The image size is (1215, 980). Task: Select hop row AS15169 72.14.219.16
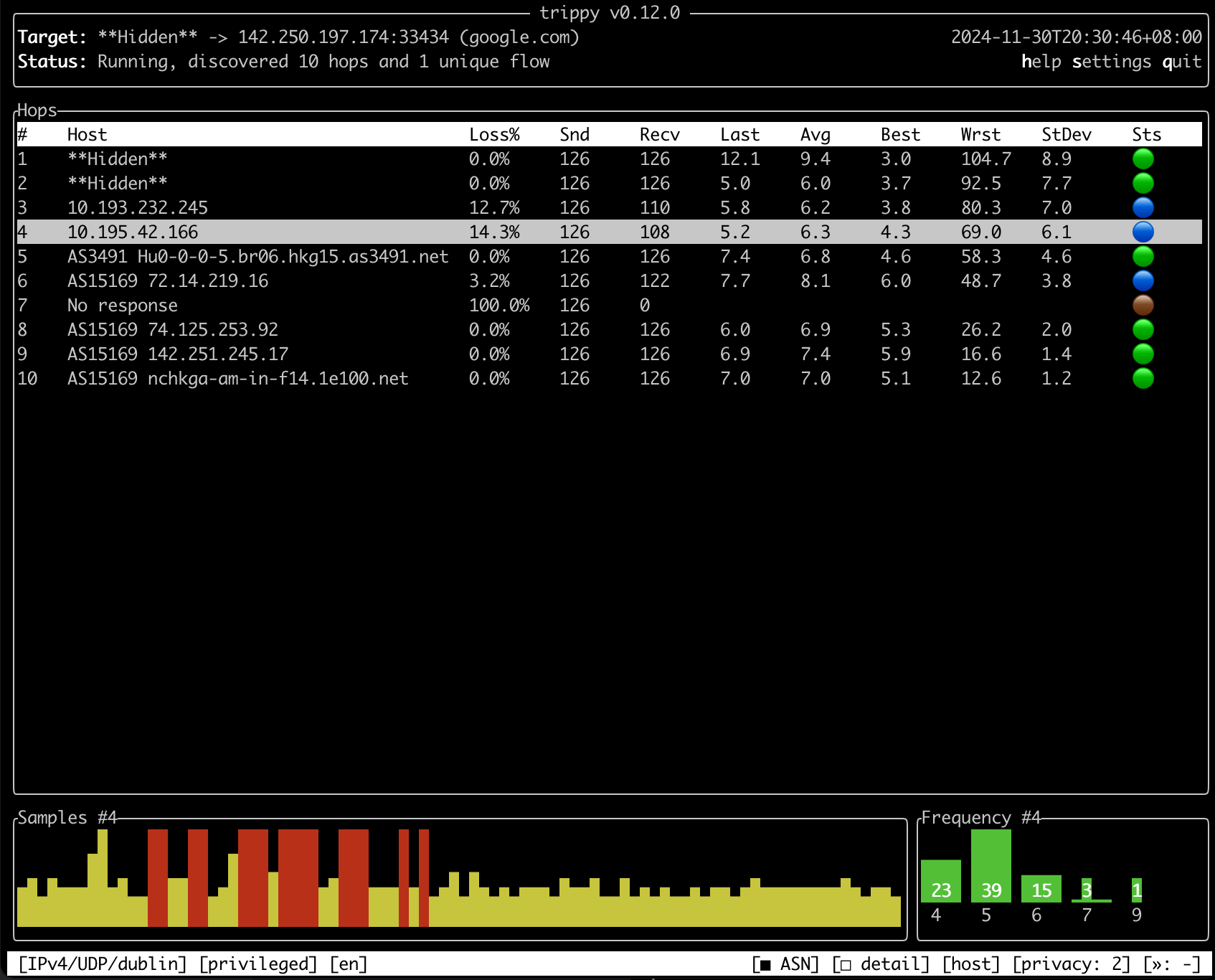pos(609,281)
